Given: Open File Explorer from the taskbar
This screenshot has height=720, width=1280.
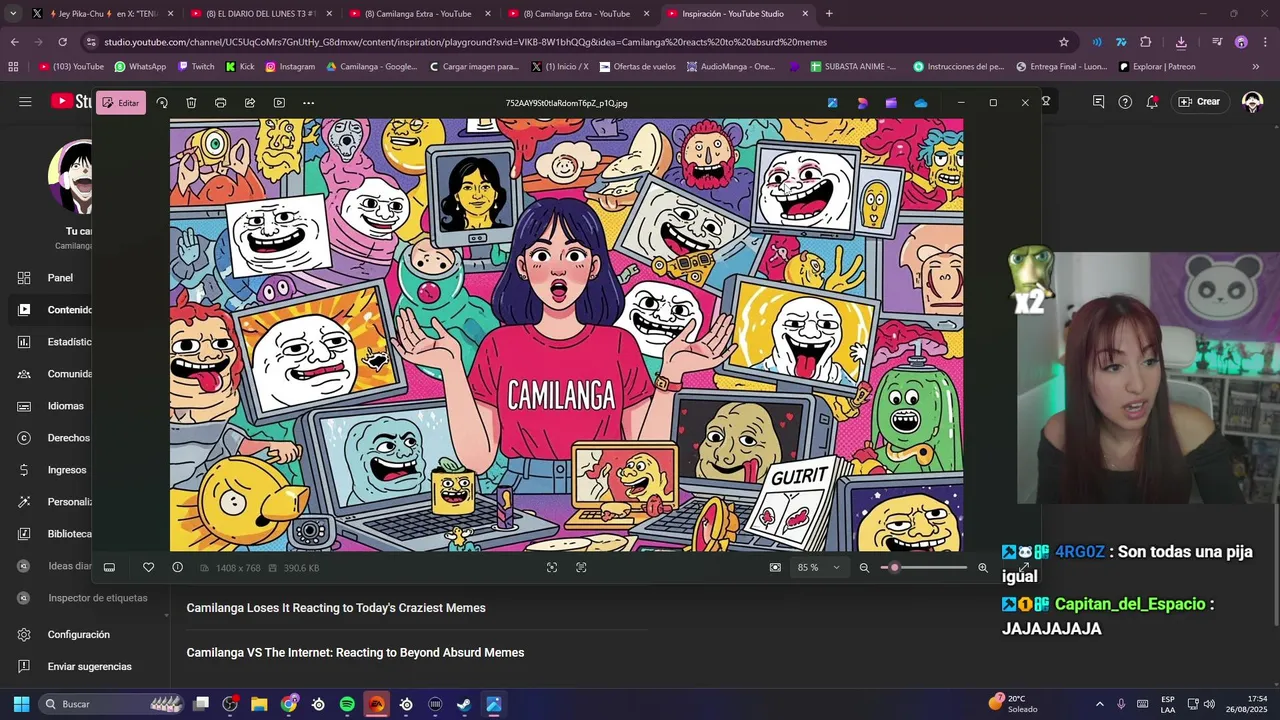Looking at the screenshot, I should click(259, 704).
